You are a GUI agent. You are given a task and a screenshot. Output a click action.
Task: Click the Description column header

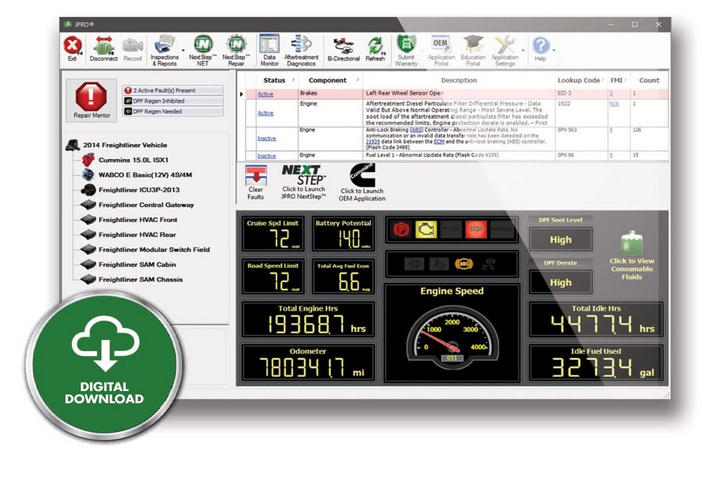pyautogui.click(x=459, y=80)
